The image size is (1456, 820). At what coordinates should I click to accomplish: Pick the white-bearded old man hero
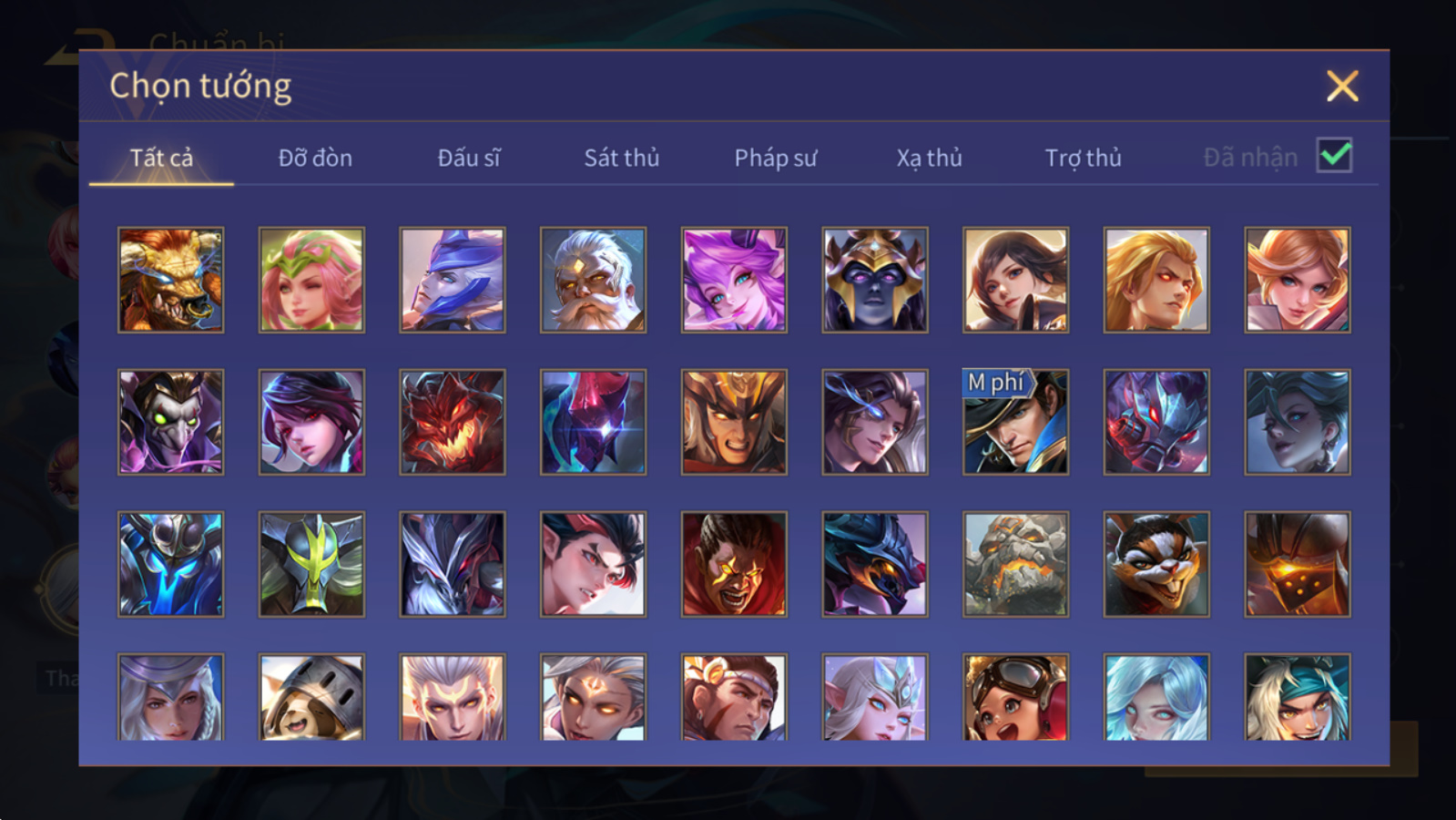tap(593, 280)
